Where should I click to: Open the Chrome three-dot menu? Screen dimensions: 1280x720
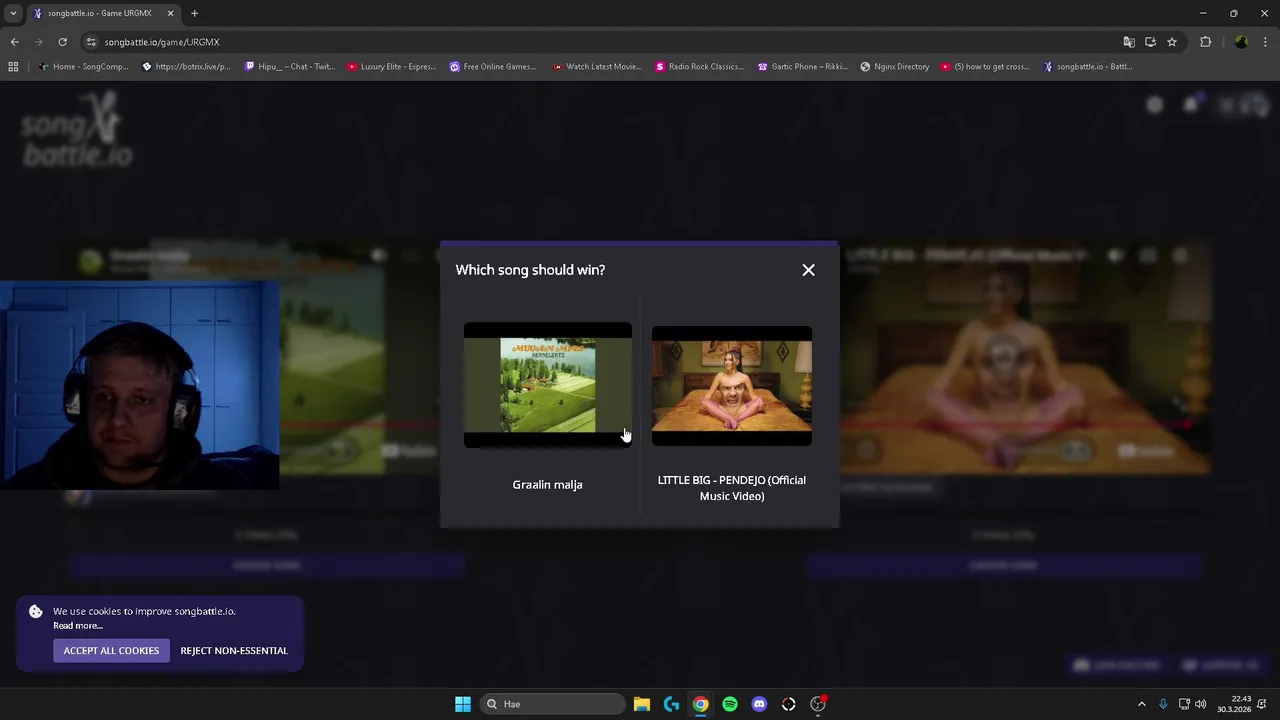pyautogui.click(x=1266, y=42)
